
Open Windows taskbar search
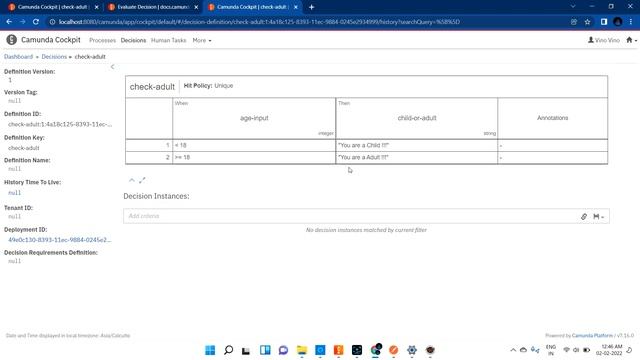tap(229, 350)
